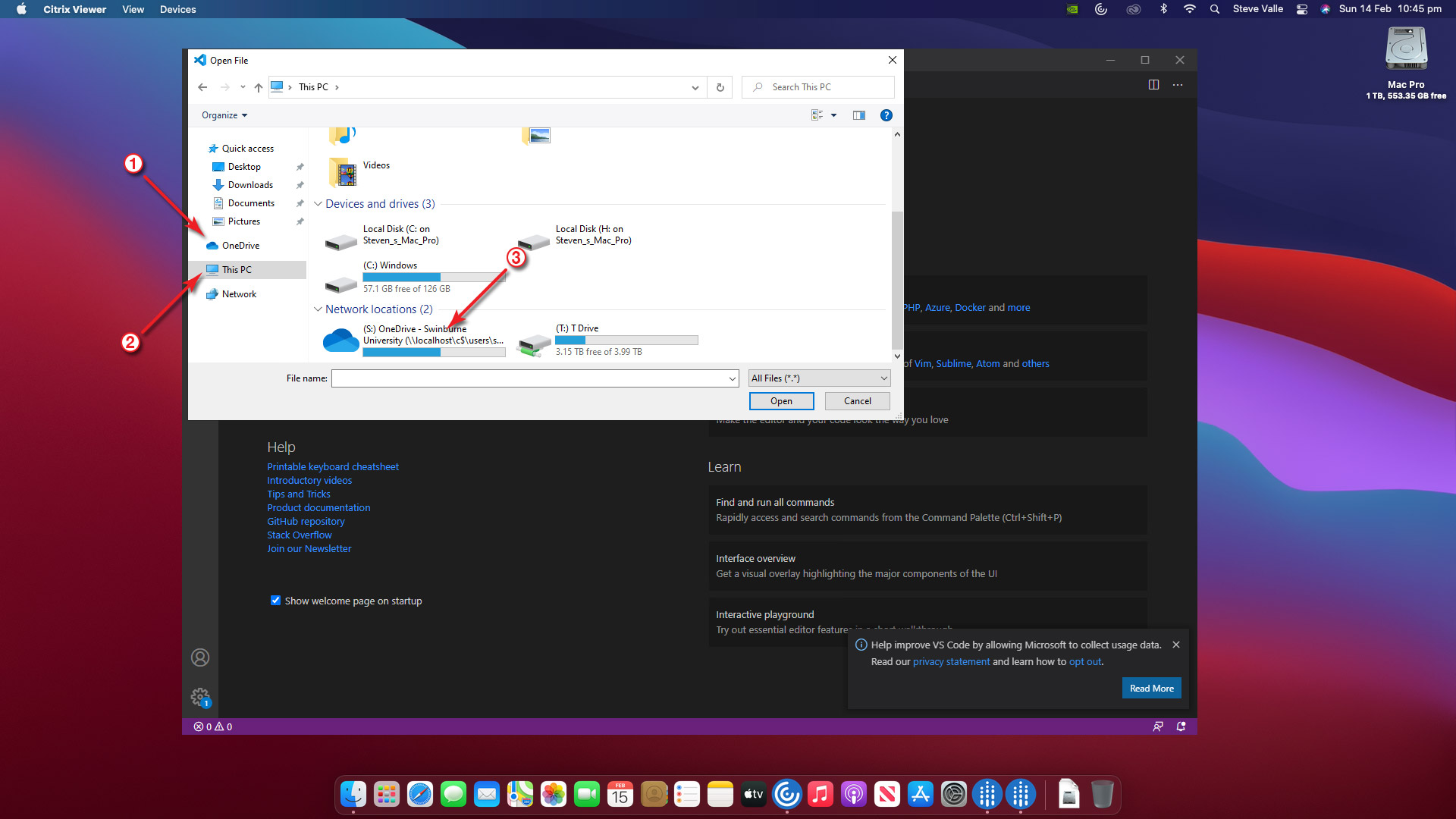
Task: Open the Organize dropdown menu
Action: click(224, 115)
